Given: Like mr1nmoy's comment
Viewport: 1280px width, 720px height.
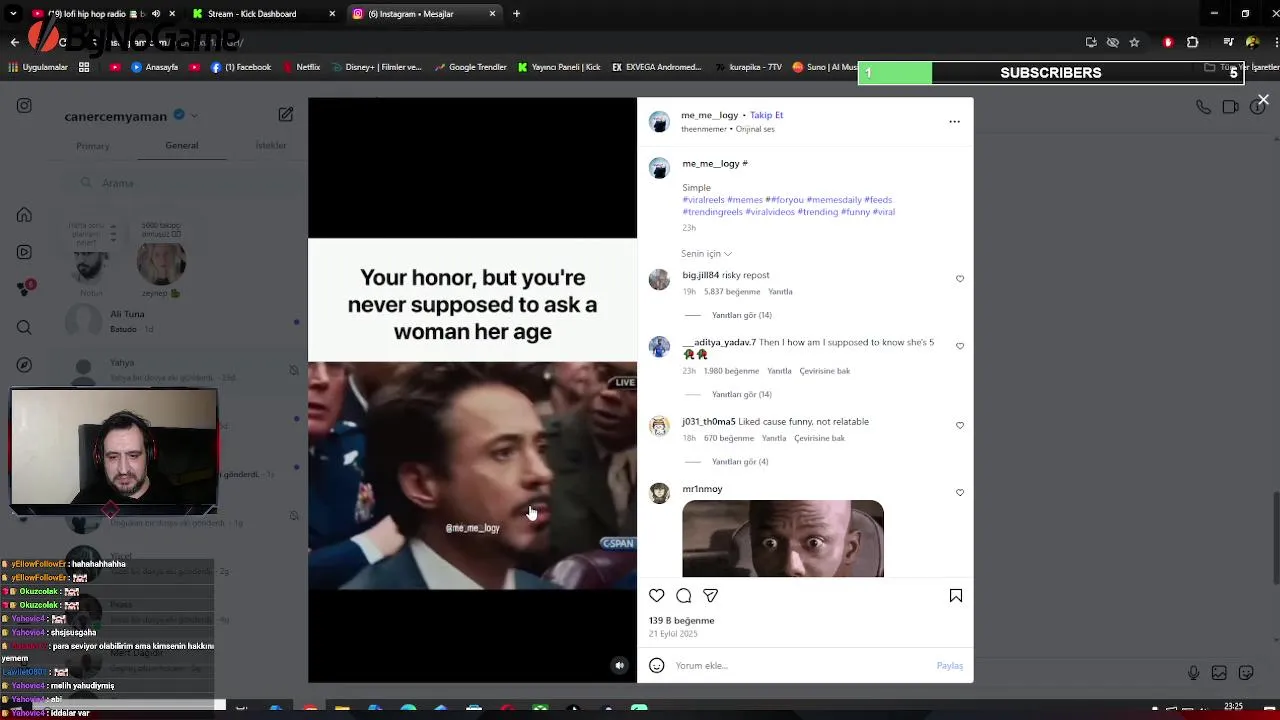Looking at the screenshot, I should (x=960, y=493).
